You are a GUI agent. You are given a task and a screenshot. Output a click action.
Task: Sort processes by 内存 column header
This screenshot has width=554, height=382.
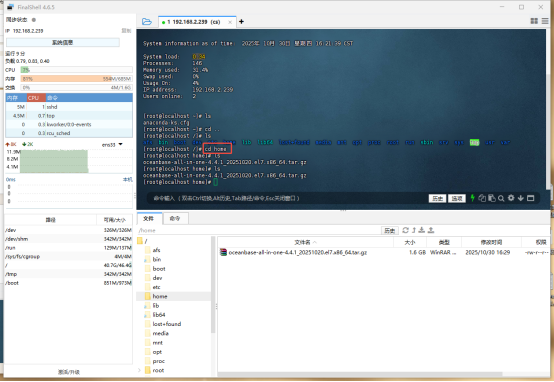[x=16, y=98]
